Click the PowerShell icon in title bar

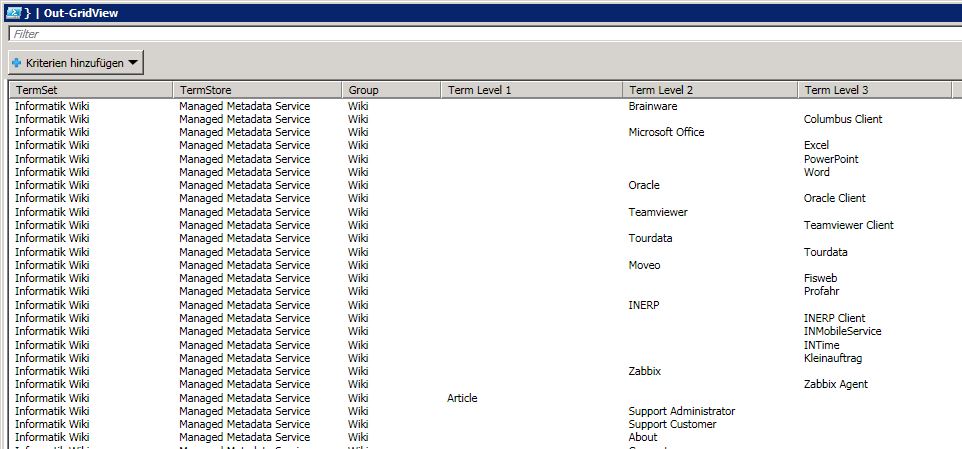13,12
